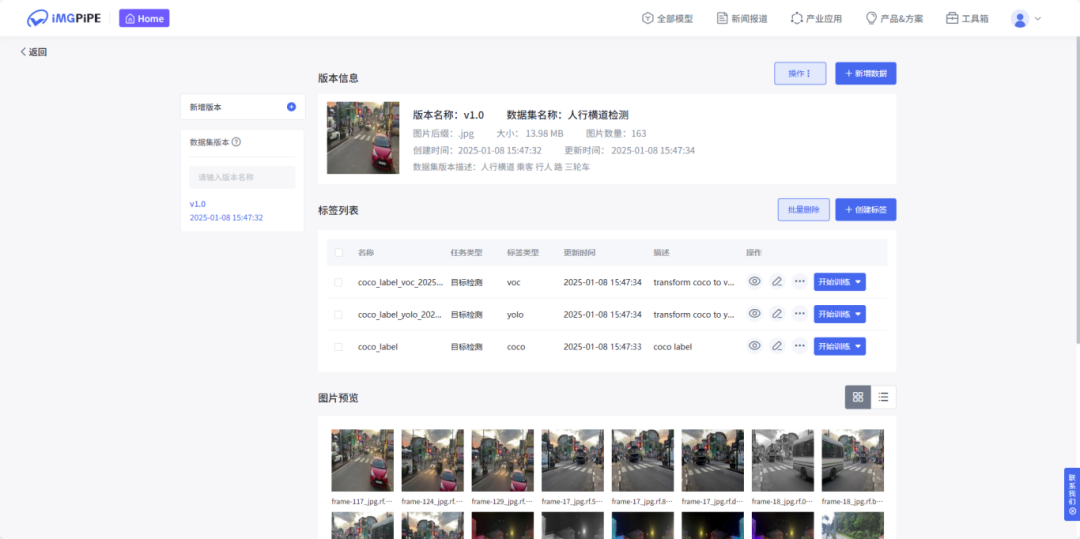Edit the coco_label_yolo label with pencil icon

(777, 314)
